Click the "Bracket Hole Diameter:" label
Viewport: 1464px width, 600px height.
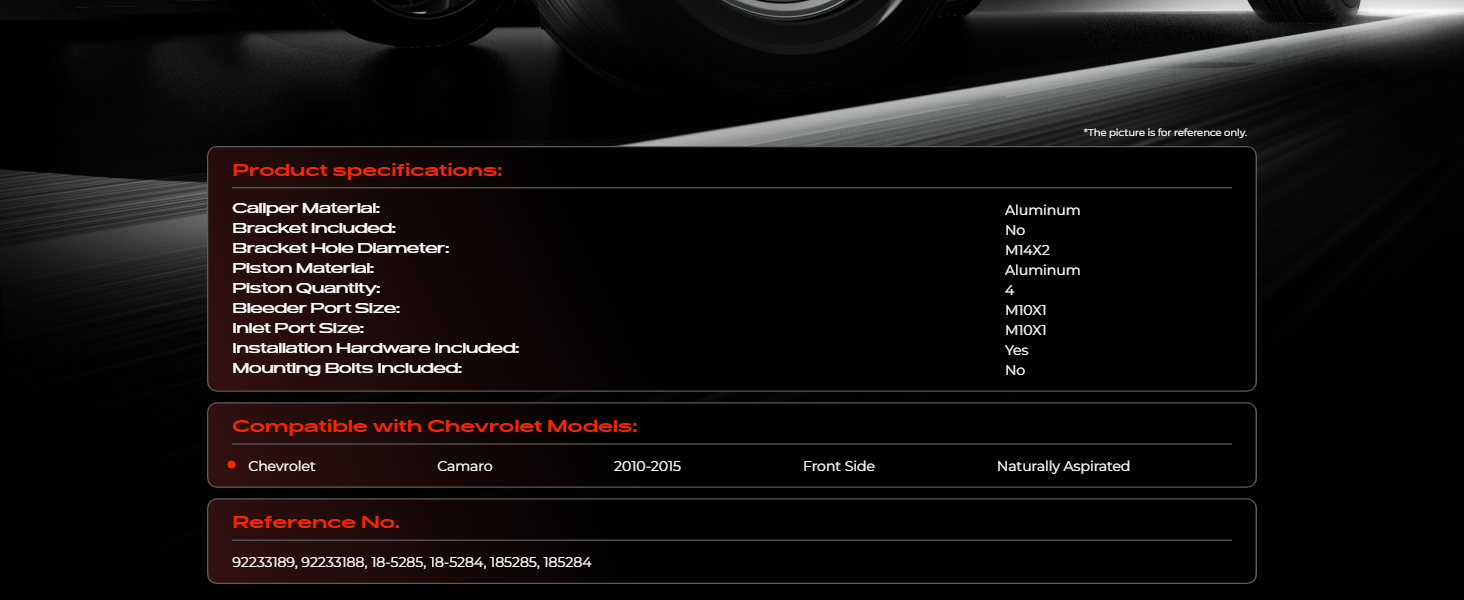tap(340, 248)
